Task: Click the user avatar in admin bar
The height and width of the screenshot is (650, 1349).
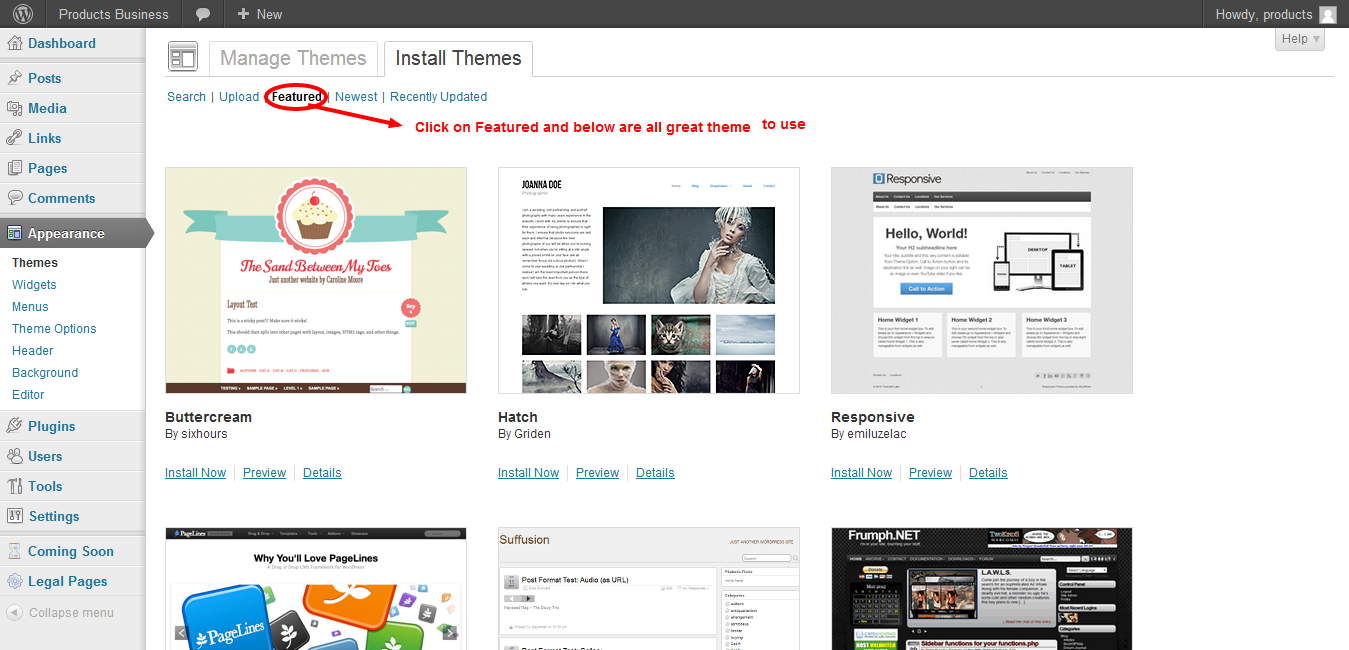Action: [1328, 14]
